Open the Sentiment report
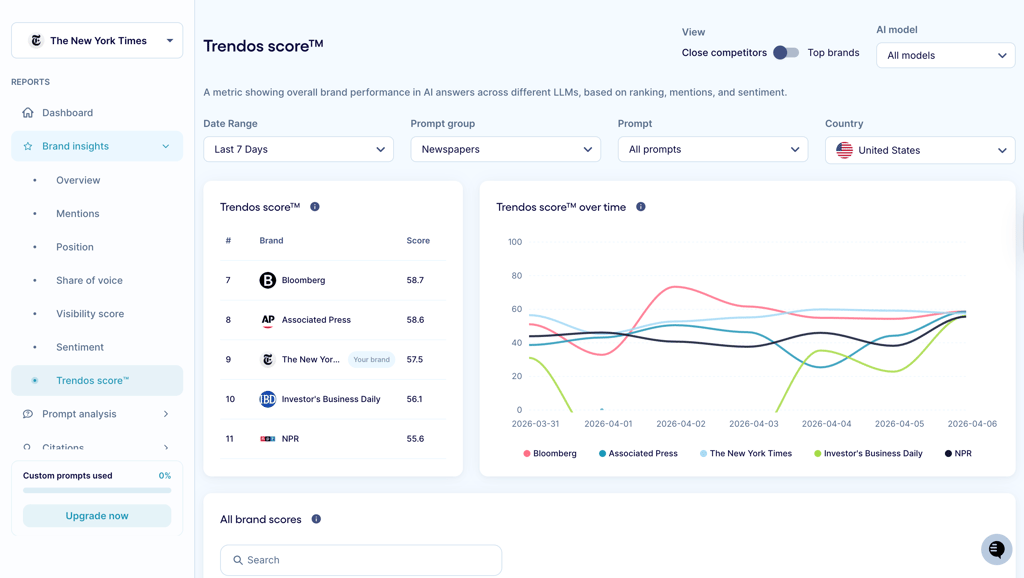The height and width of the screenshot is (578, 1024). point(80,347)
